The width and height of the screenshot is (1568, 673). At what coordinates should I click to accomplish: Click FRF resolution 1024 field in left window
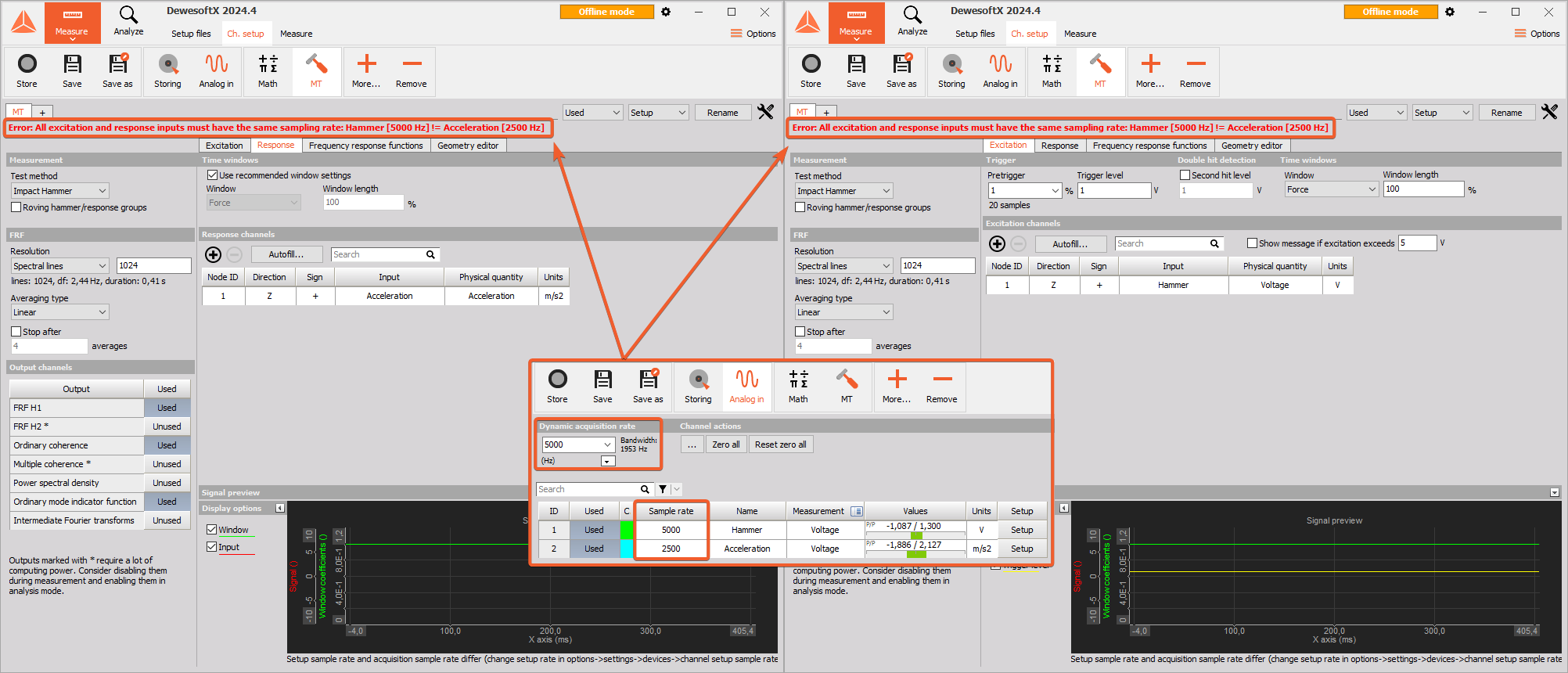153,265
